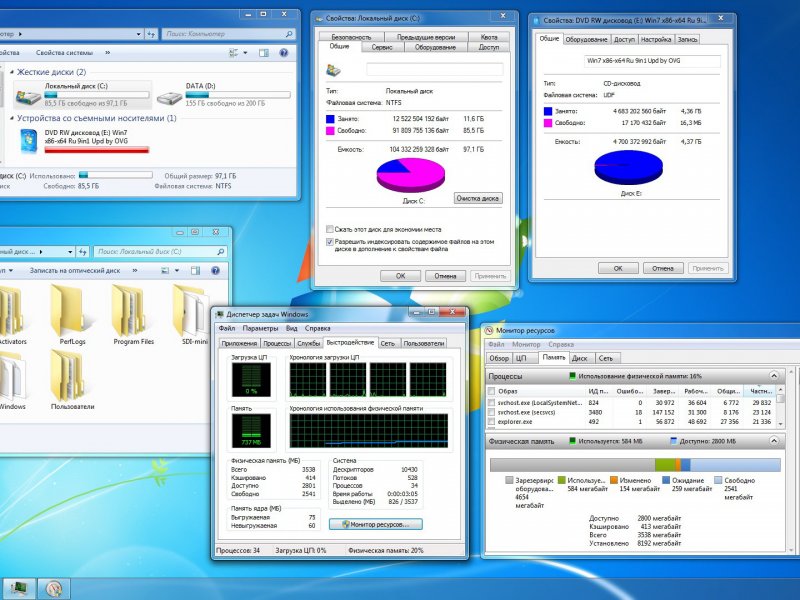Click OK in the Локальный диск (C:) properties dialog
The image size is (800, 600).
(401, 276)
